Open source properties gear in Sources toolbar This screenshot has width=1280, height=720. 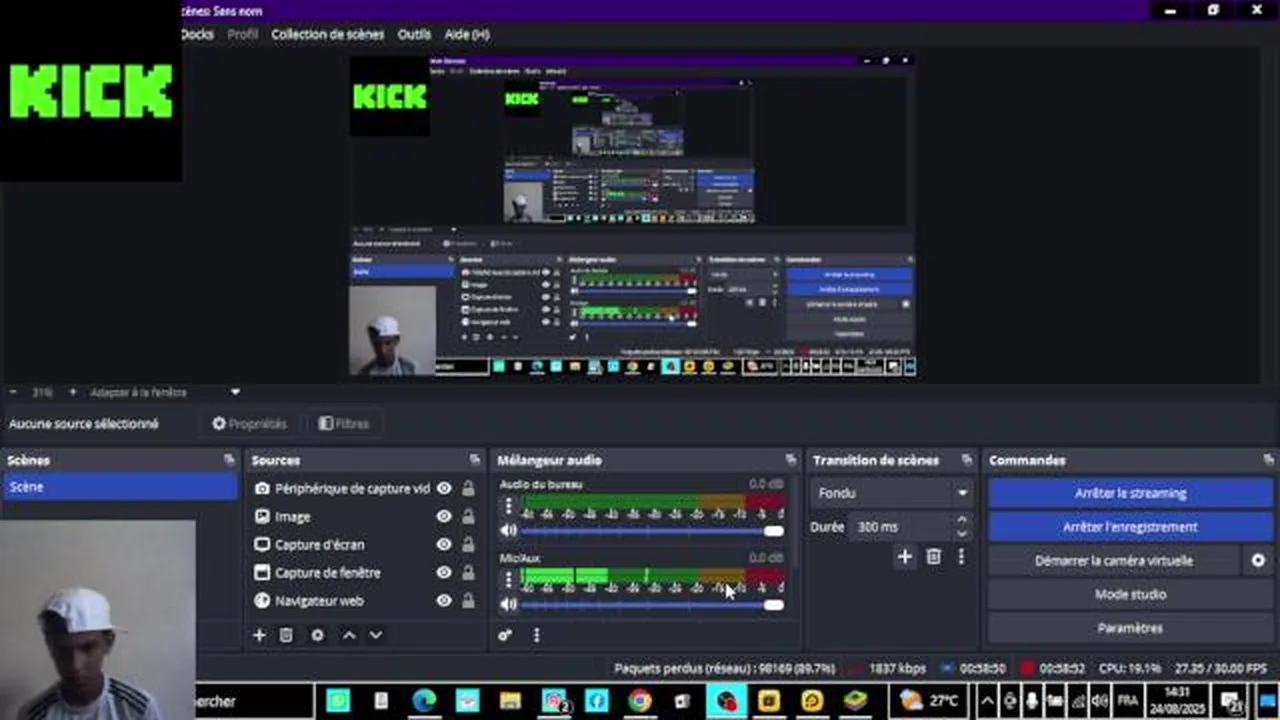317,635
